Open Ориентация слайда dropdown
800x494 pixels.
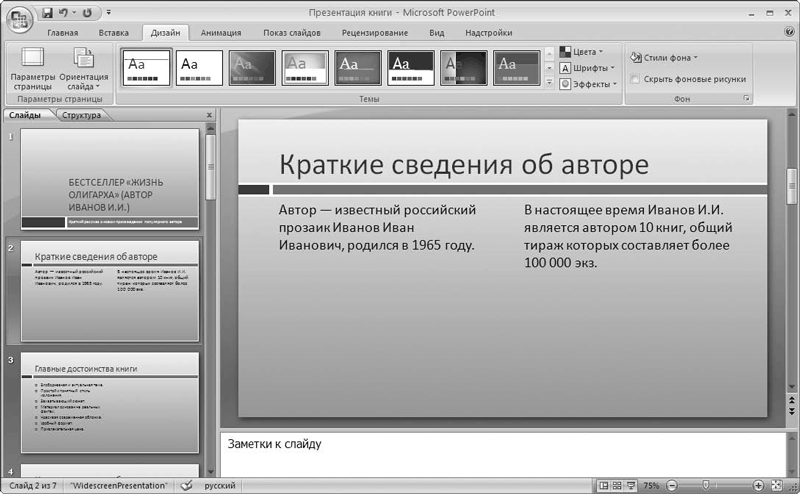pos(84,68)
